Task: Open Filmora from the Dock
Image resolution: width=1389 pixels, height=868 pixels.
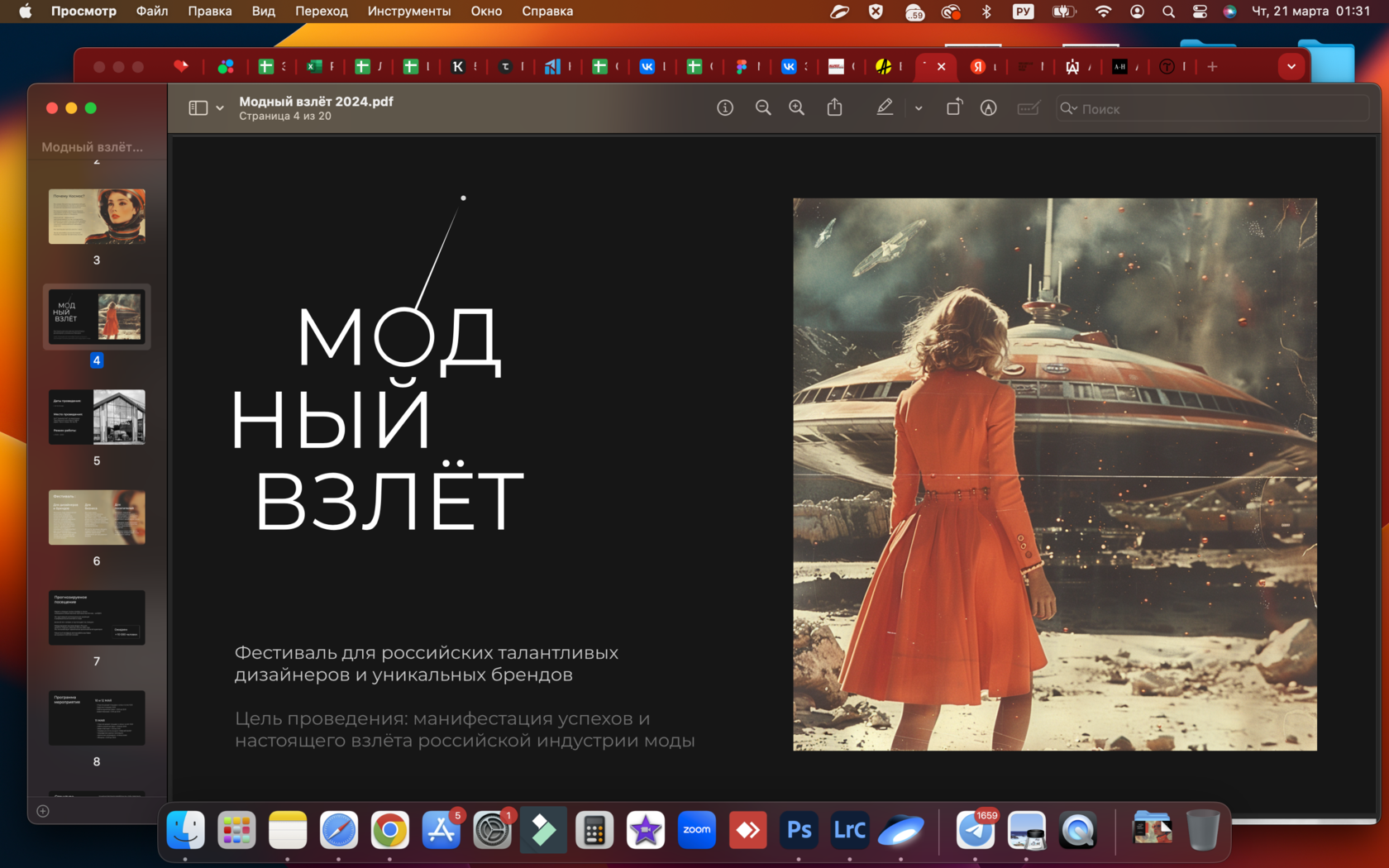Action: (543, 830)
